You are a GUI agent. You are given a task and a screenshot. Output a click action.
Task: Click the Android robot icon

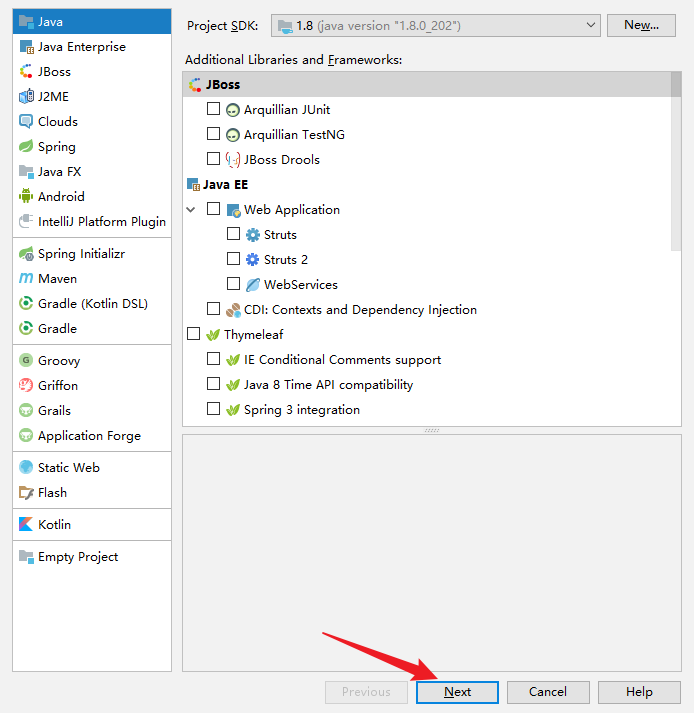[26, 196]
